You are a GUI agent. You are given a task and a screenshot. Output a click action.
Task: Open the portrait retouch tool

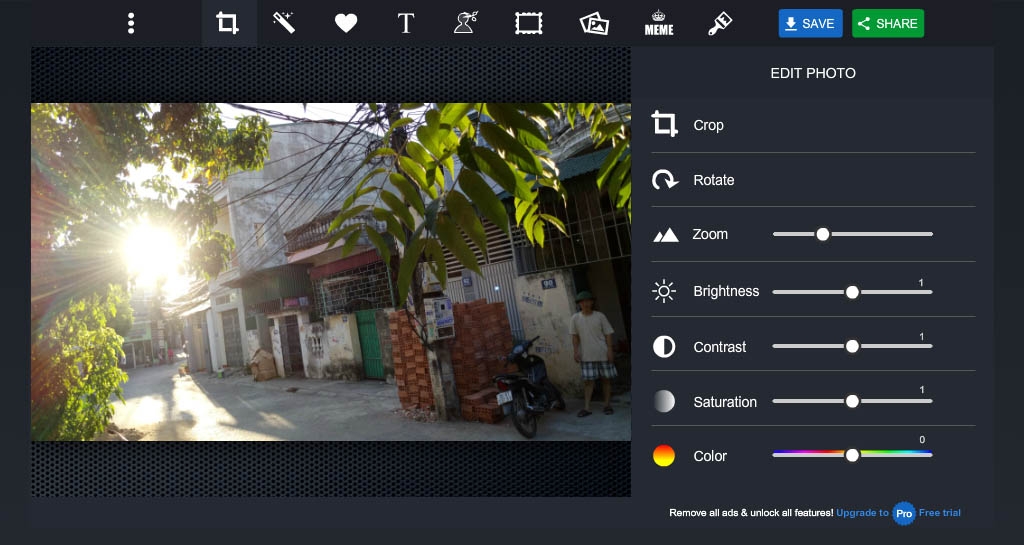click(x=466, y=23)
